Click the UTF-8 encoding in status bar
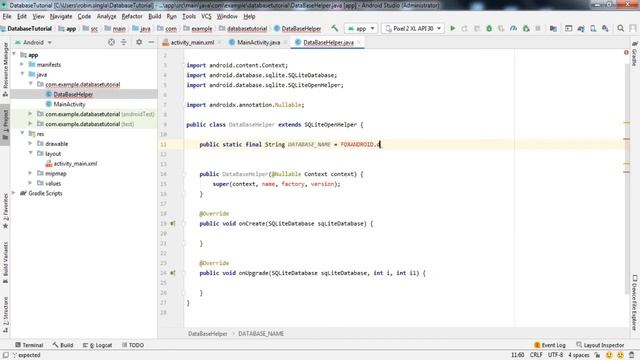 click(555, 355)
